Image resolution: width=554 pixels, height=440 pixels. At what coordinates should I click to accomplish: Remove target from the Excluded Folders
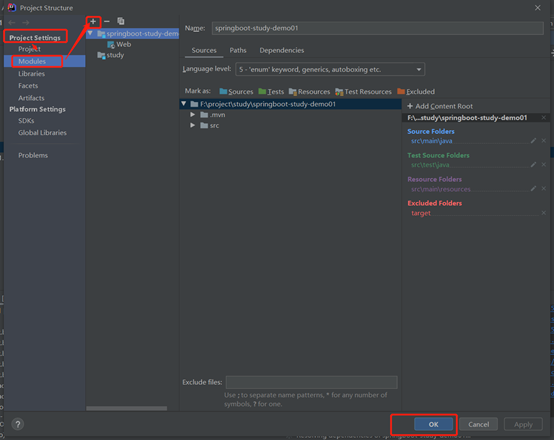(x=544, y=213)
